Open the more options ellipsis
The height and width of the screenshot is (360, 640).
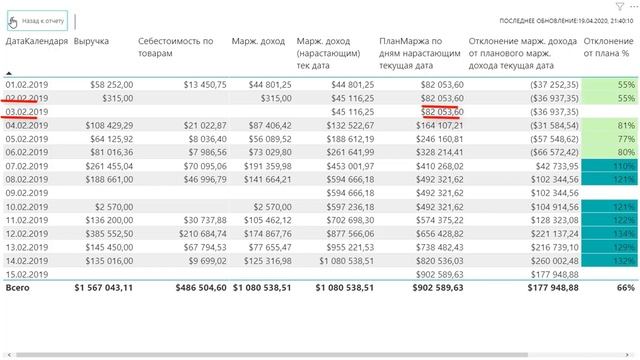click(x=634, y=6)
